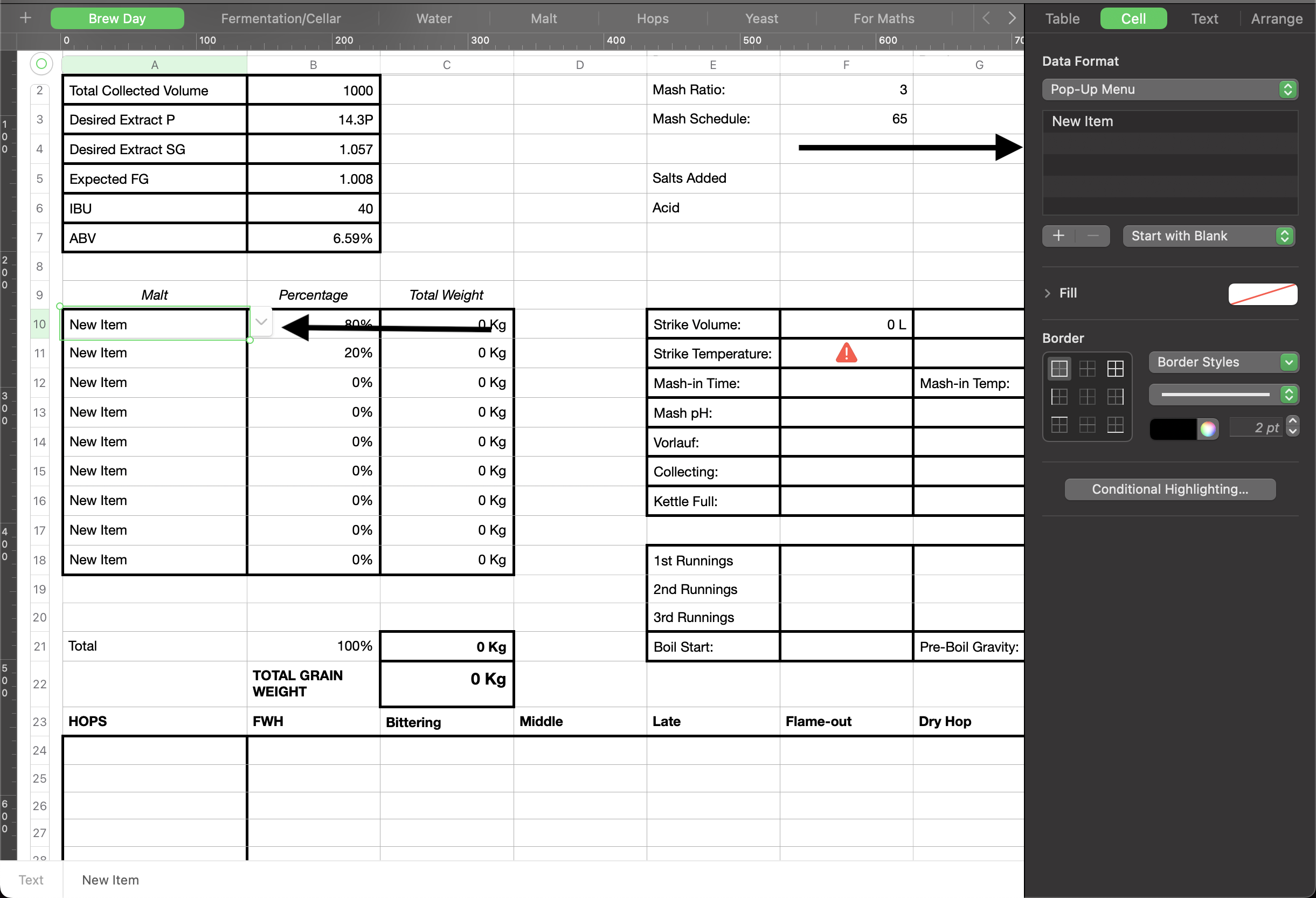Select the left border option

pos(1059,397)
